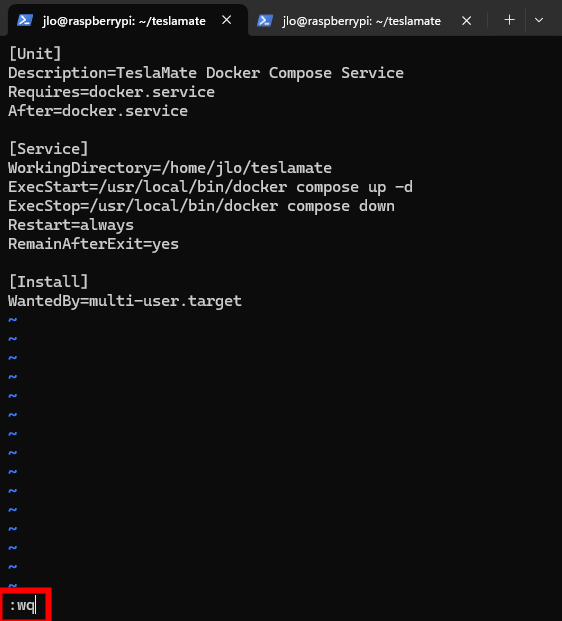This screenshot has width=562, height=621.
Task: Click the Requires=docker.service line
Action: coord(111,92)
